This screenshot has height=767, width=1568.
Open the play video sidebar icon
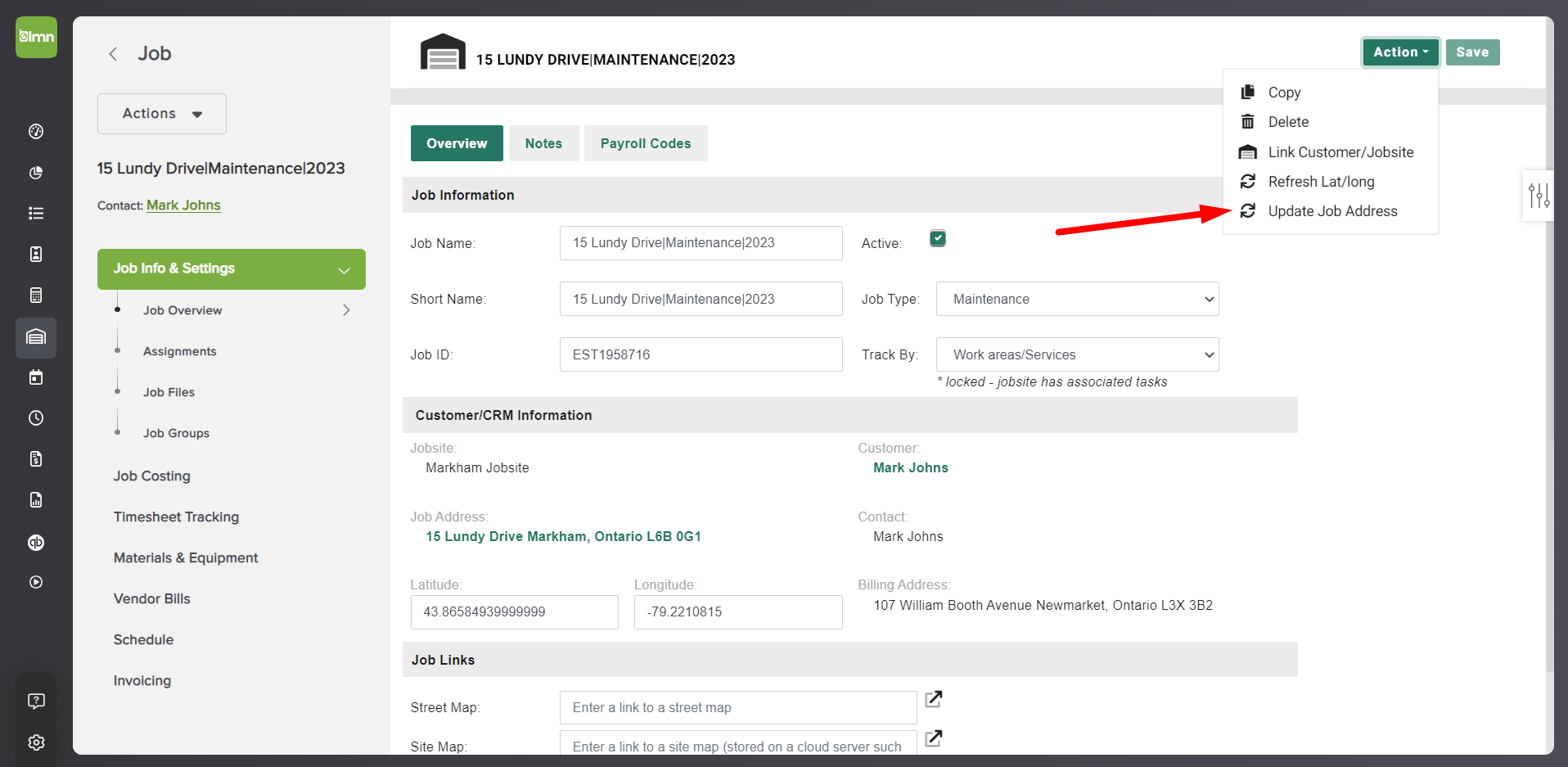coord(36,582)
